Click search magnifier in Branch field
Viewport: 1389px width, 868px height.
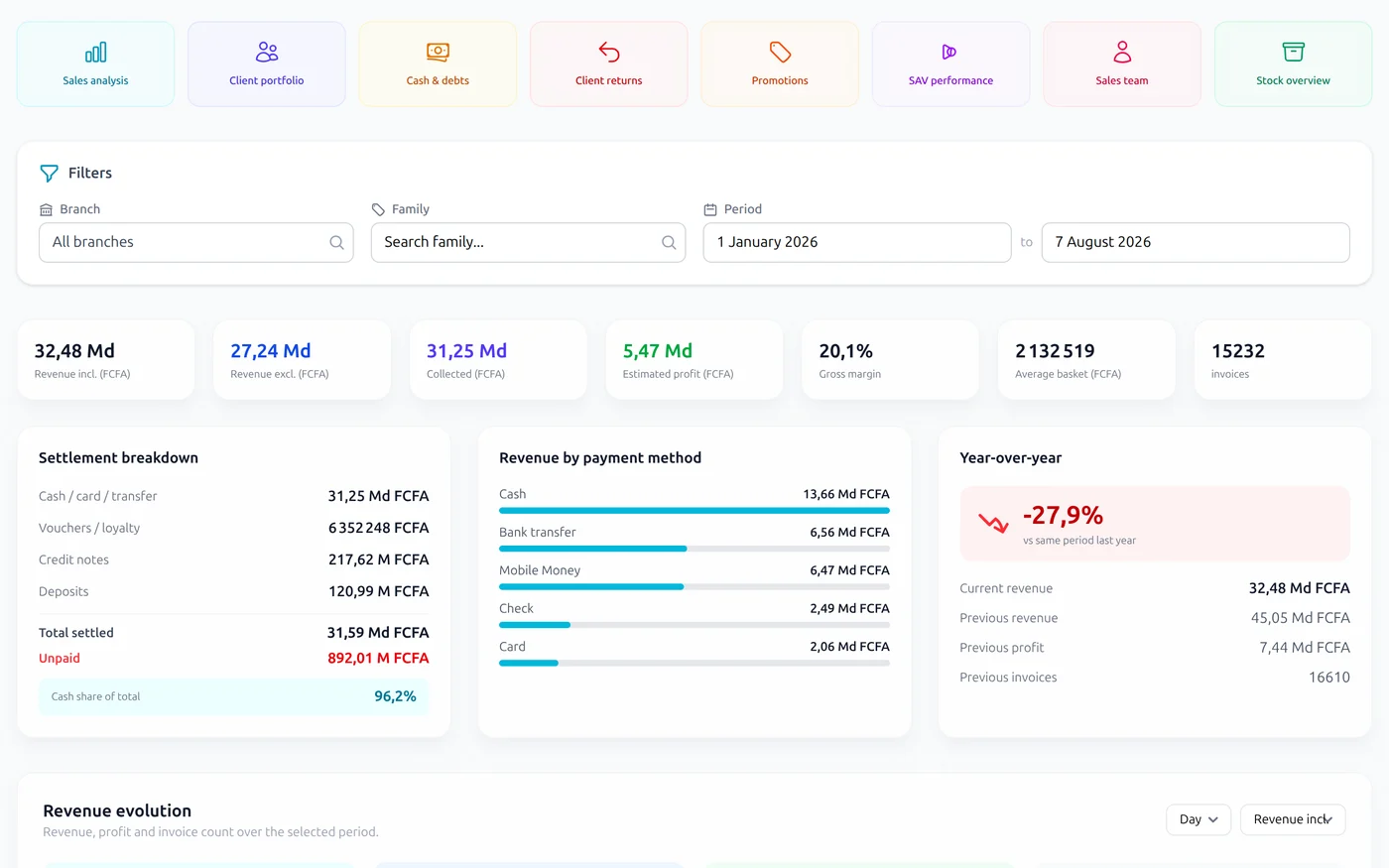coord(336,242)
